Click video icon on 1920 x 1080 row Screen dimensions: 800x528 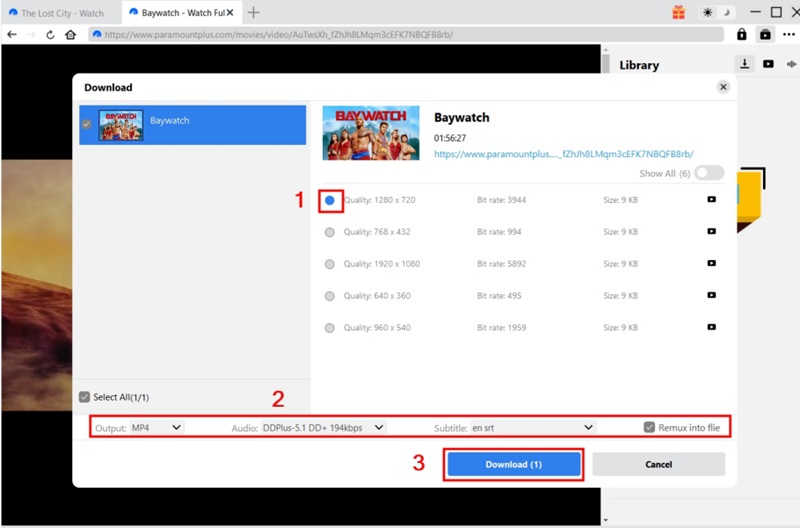coord(711,263)
